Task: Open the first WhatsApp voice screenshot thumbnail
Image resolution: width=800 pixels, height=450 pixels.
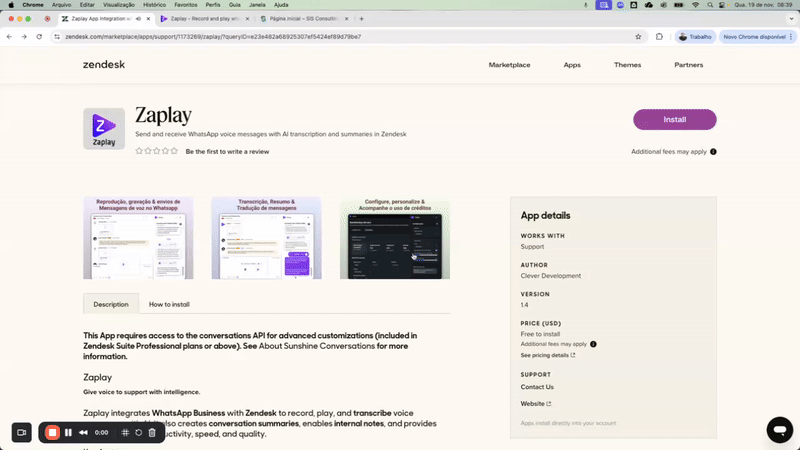Action: click(138, 238)
